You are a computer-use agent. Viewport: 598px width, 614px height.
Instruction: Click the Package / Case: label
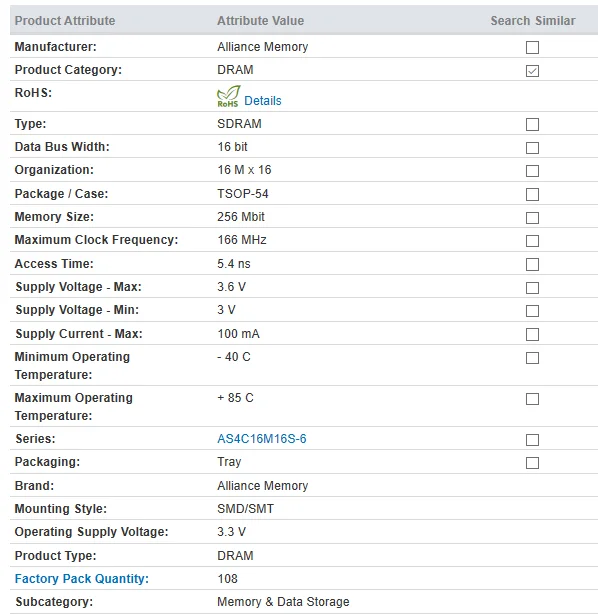61,194
